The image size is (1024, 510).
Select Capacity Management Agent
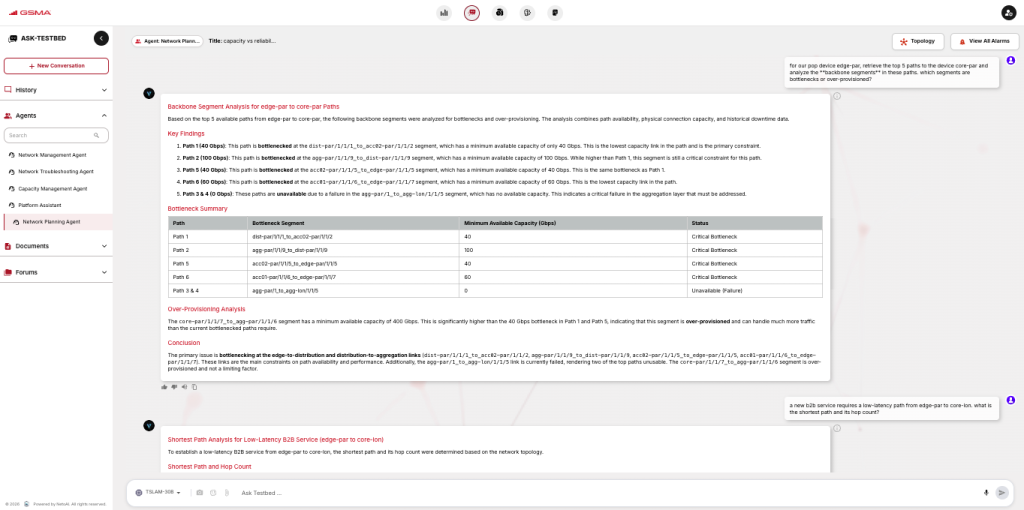(52, 189)
